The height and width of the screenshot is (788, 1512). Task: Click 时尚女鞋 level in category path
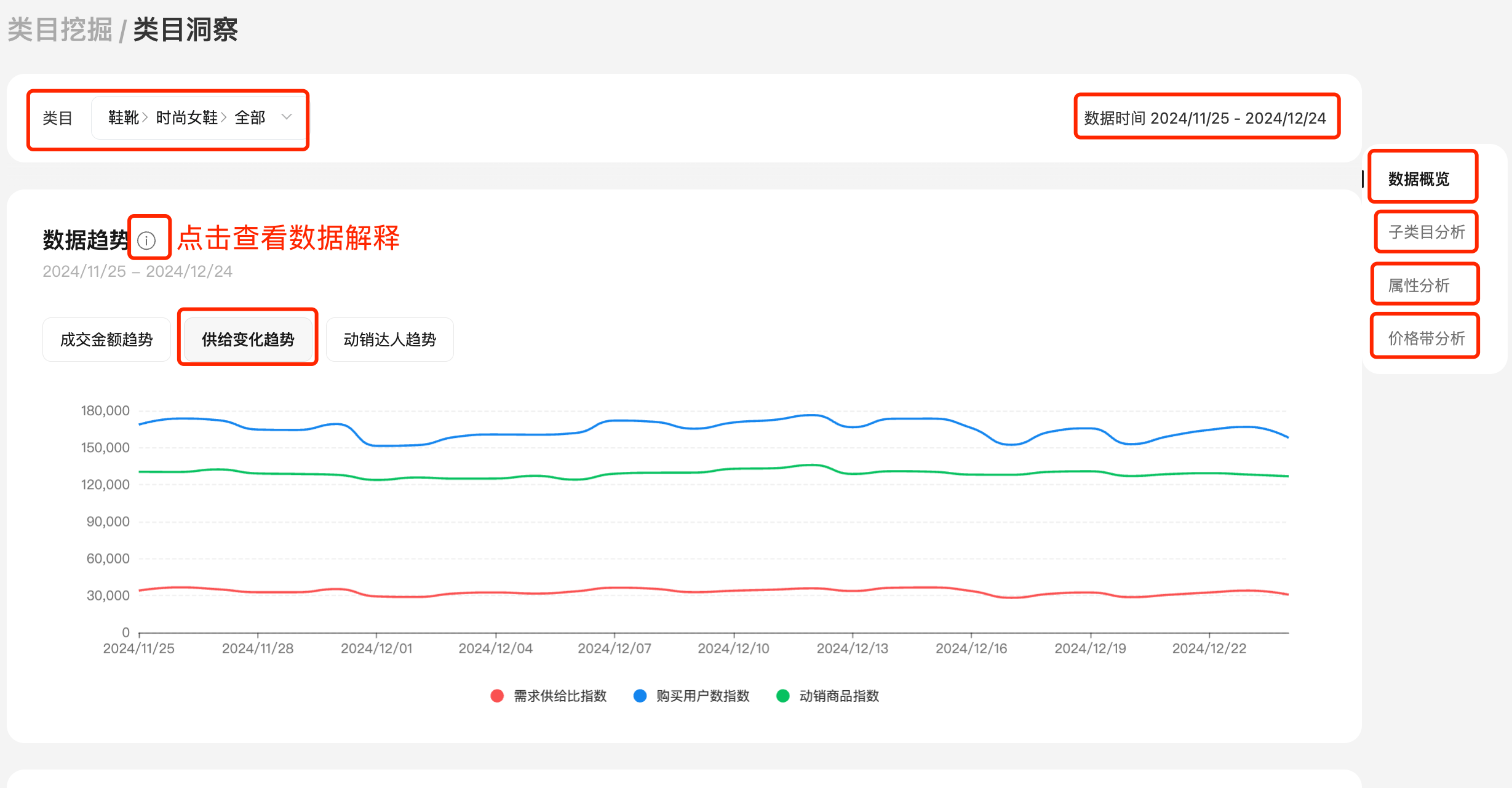187,117
